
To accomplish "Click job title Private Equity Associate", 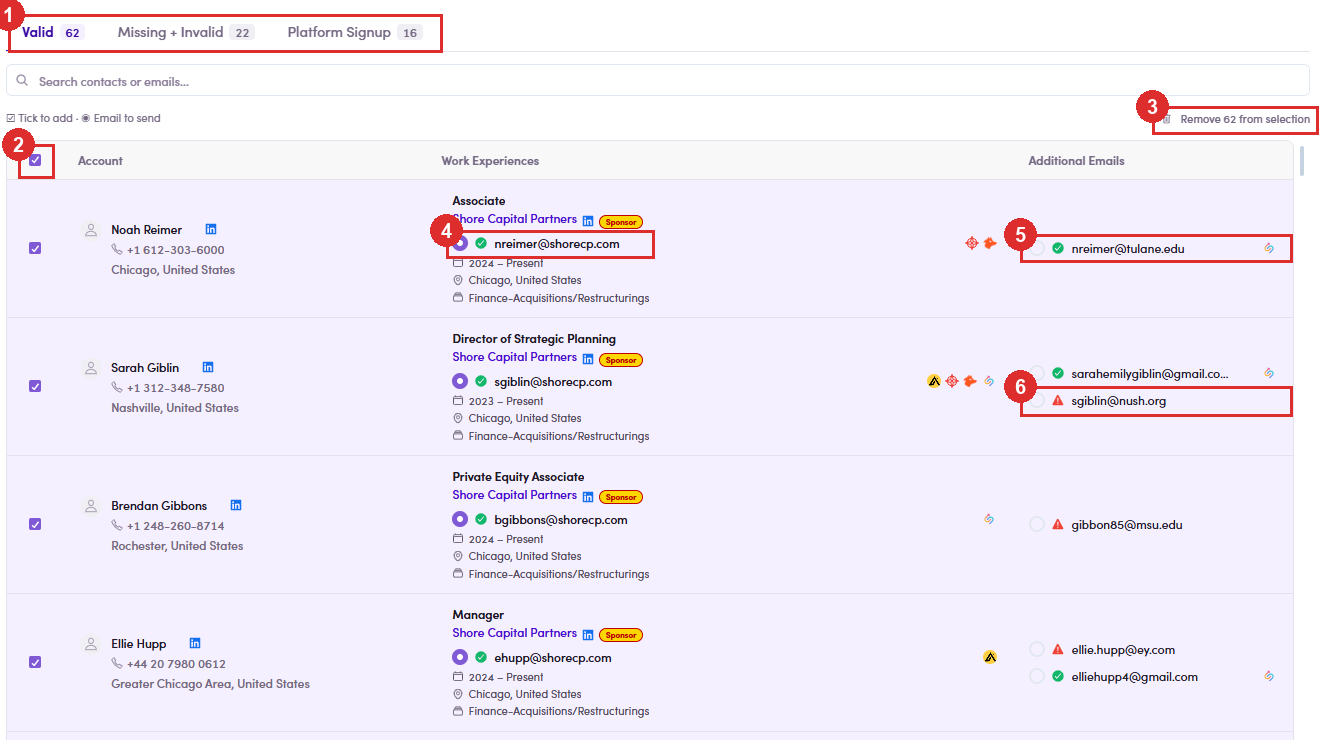I will pos(518,477).
